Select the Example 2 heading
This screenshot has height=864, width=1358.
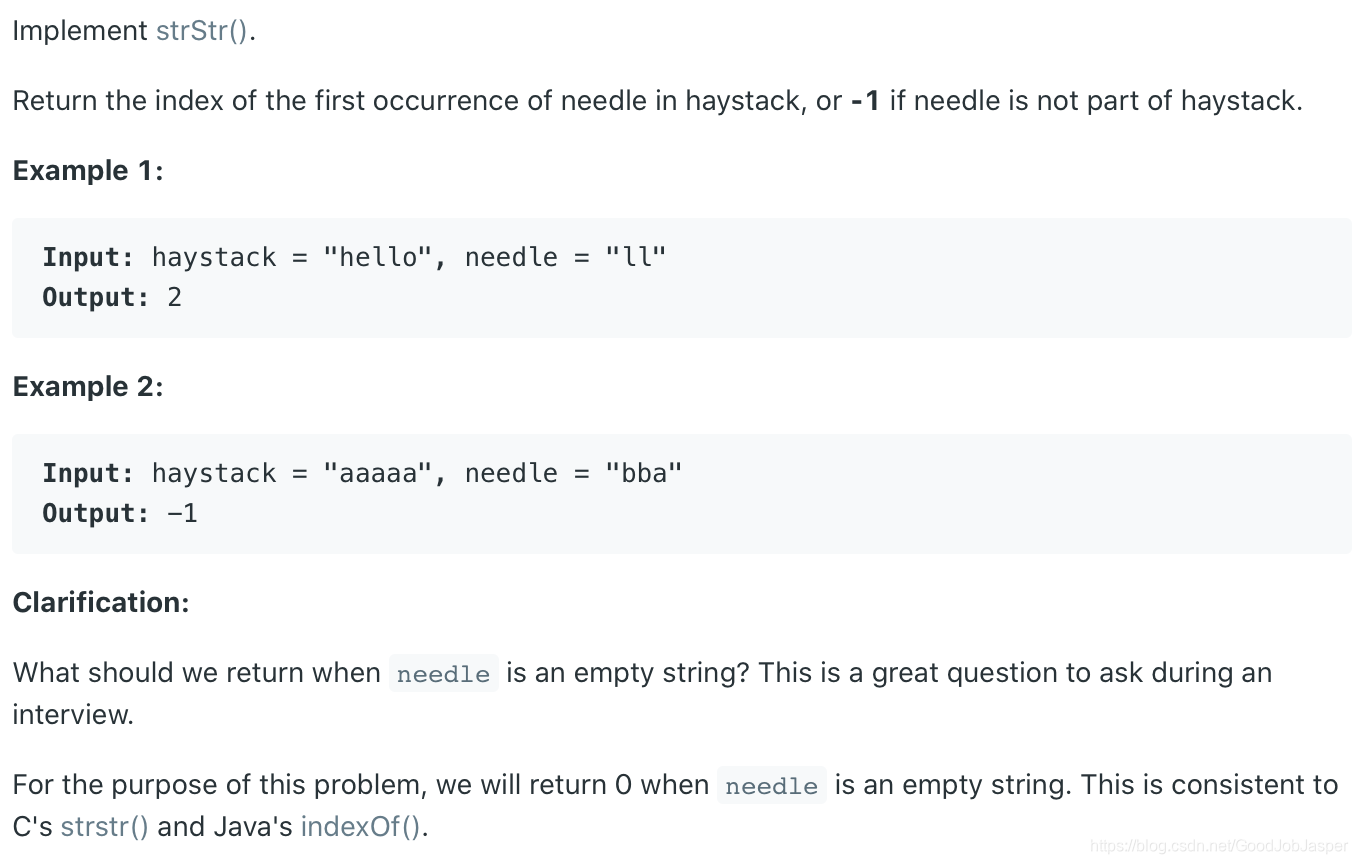click(88, 387)
